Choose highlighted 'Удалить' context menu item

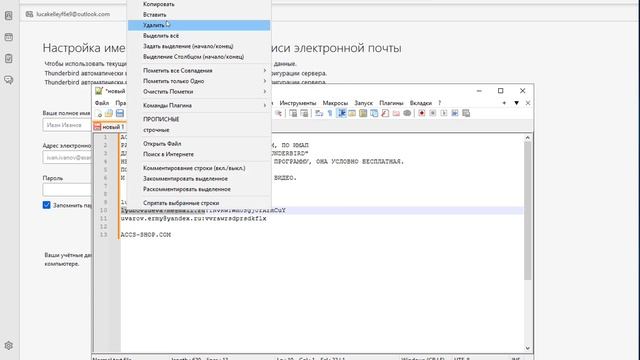pos(199,25)
